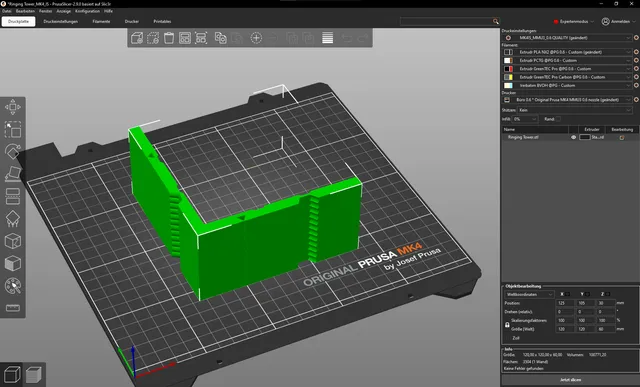The image size is (640, 387).
Task: Open the Konfiguration menu
Action: 87,11
